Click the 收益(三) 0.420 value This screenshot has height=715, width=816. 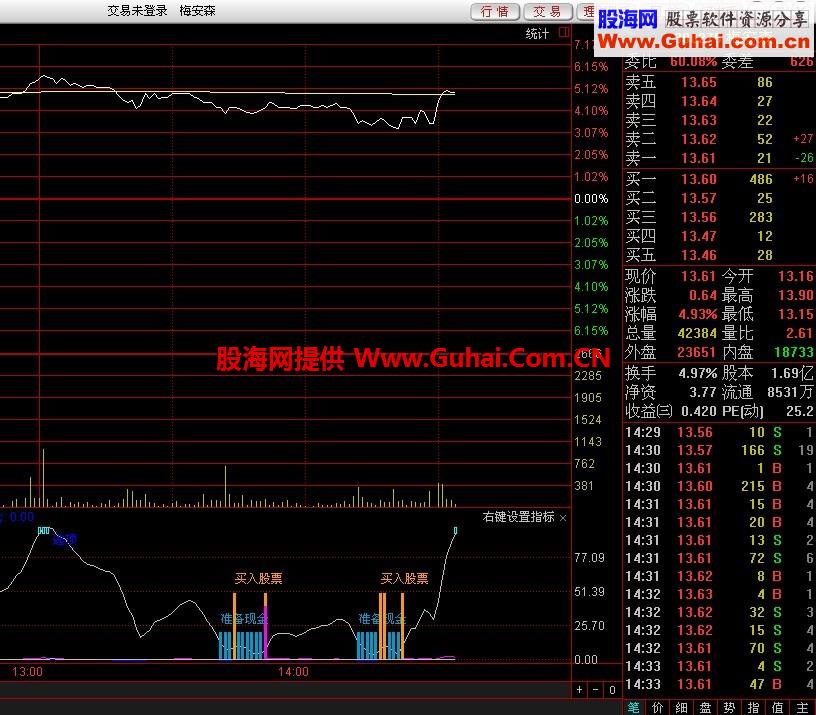coord(699,411)
